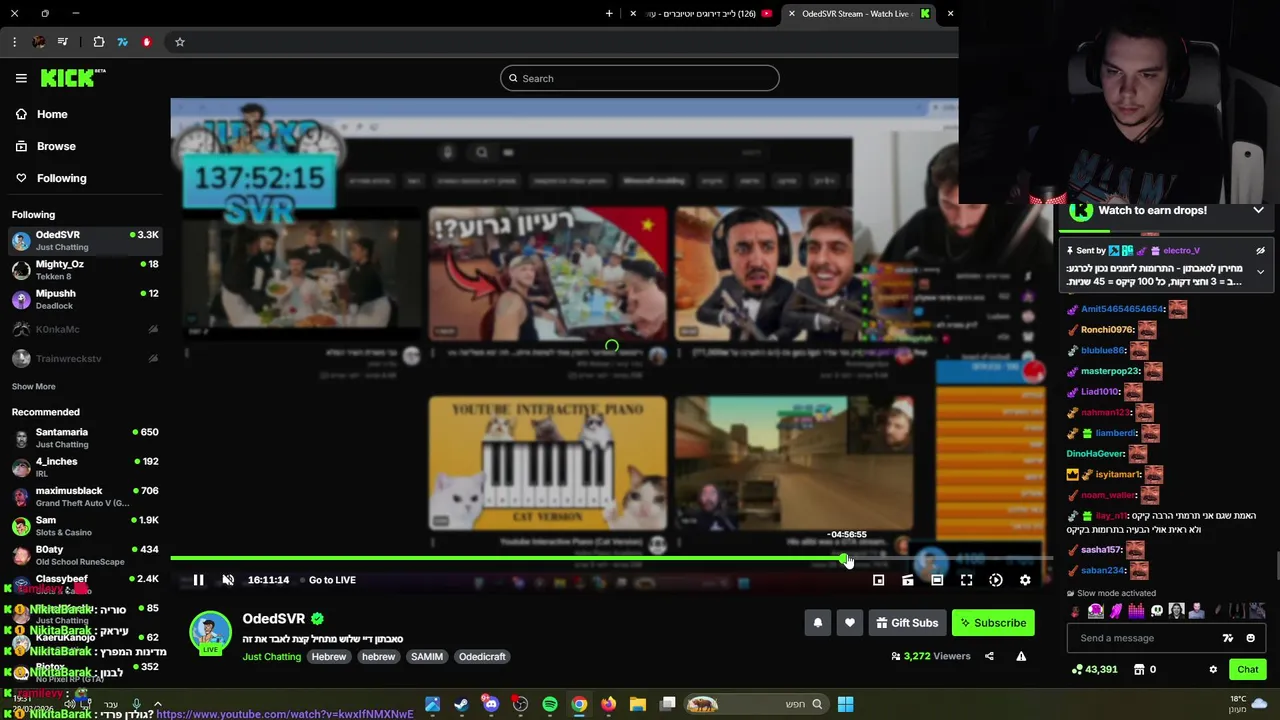Click username saban234 in chat
Screen dimensions: 1280x720
coord(1104,570)
